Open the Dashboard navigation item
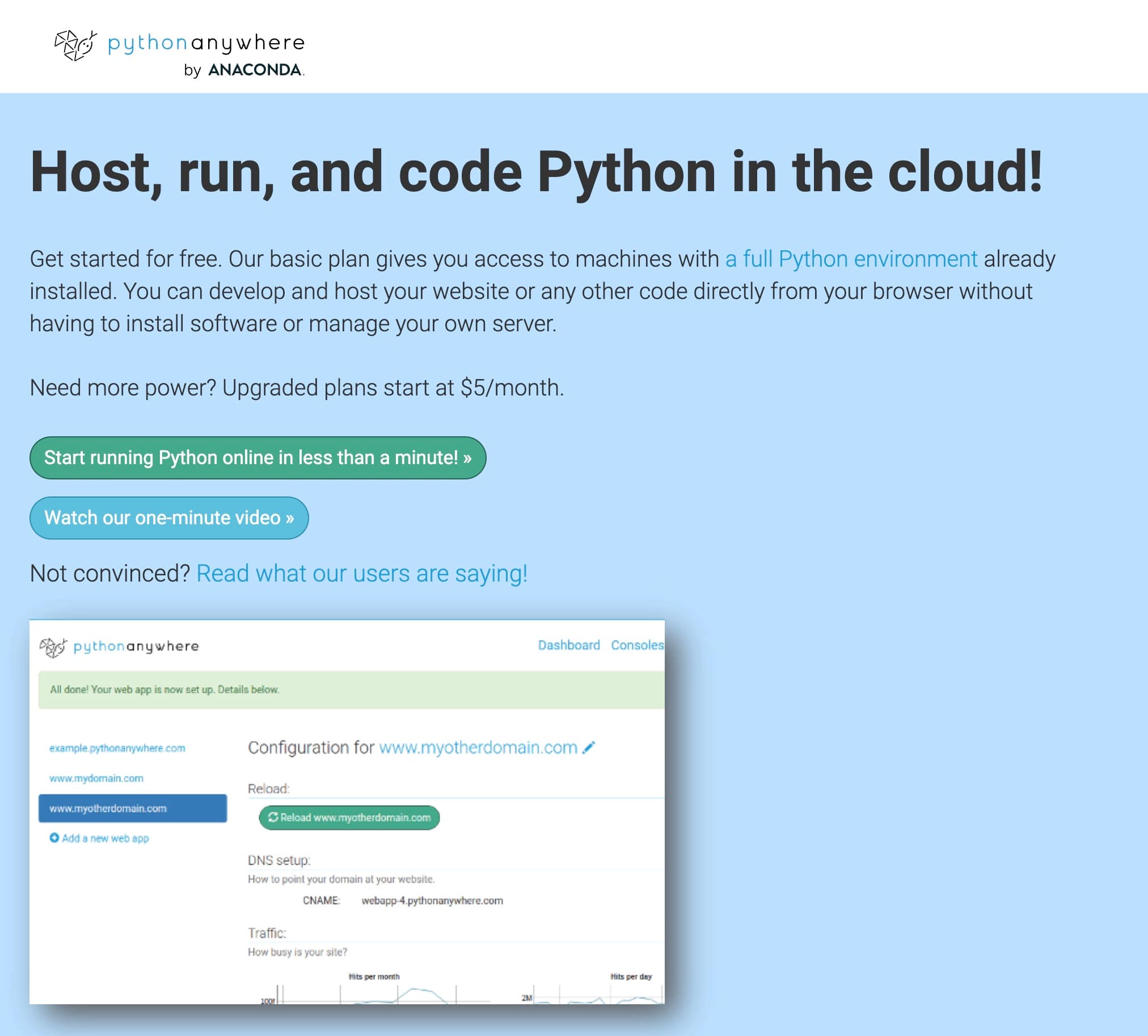Viewport: 1148px width, 1036px height. point(568,645)
